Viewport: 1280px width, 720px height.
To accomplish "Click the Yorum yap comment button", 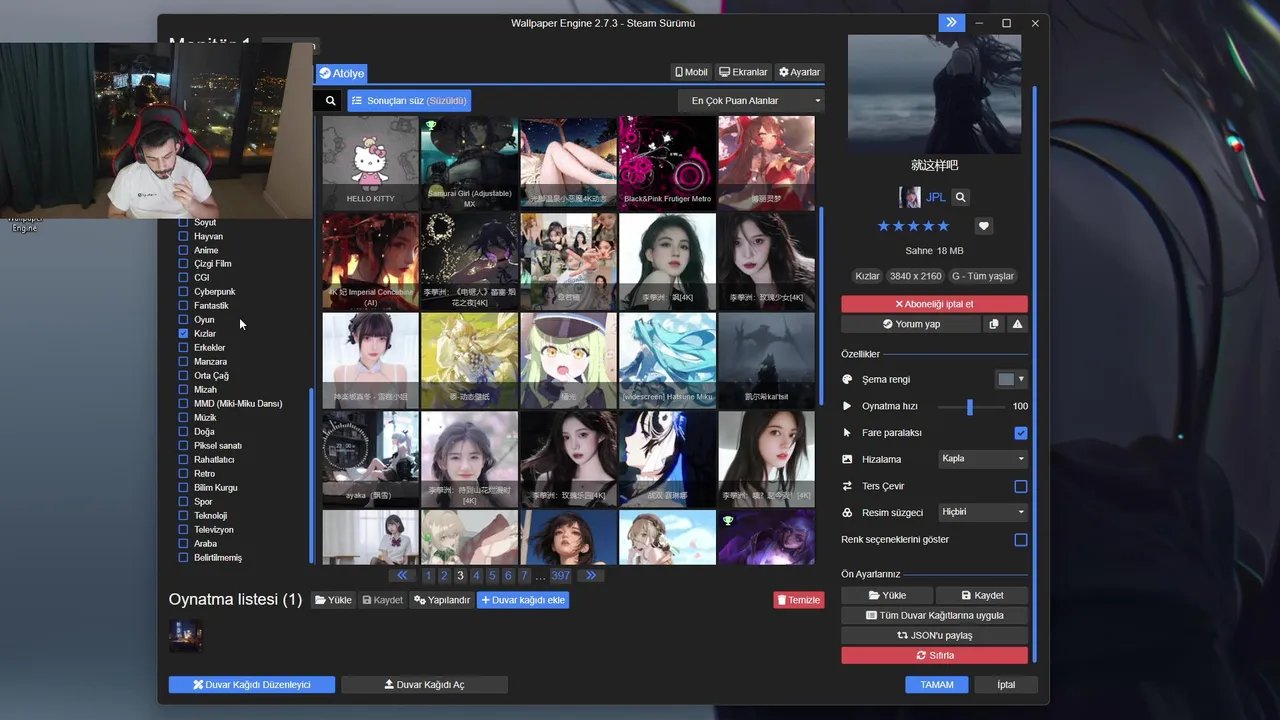I will (x=911, y=324).
